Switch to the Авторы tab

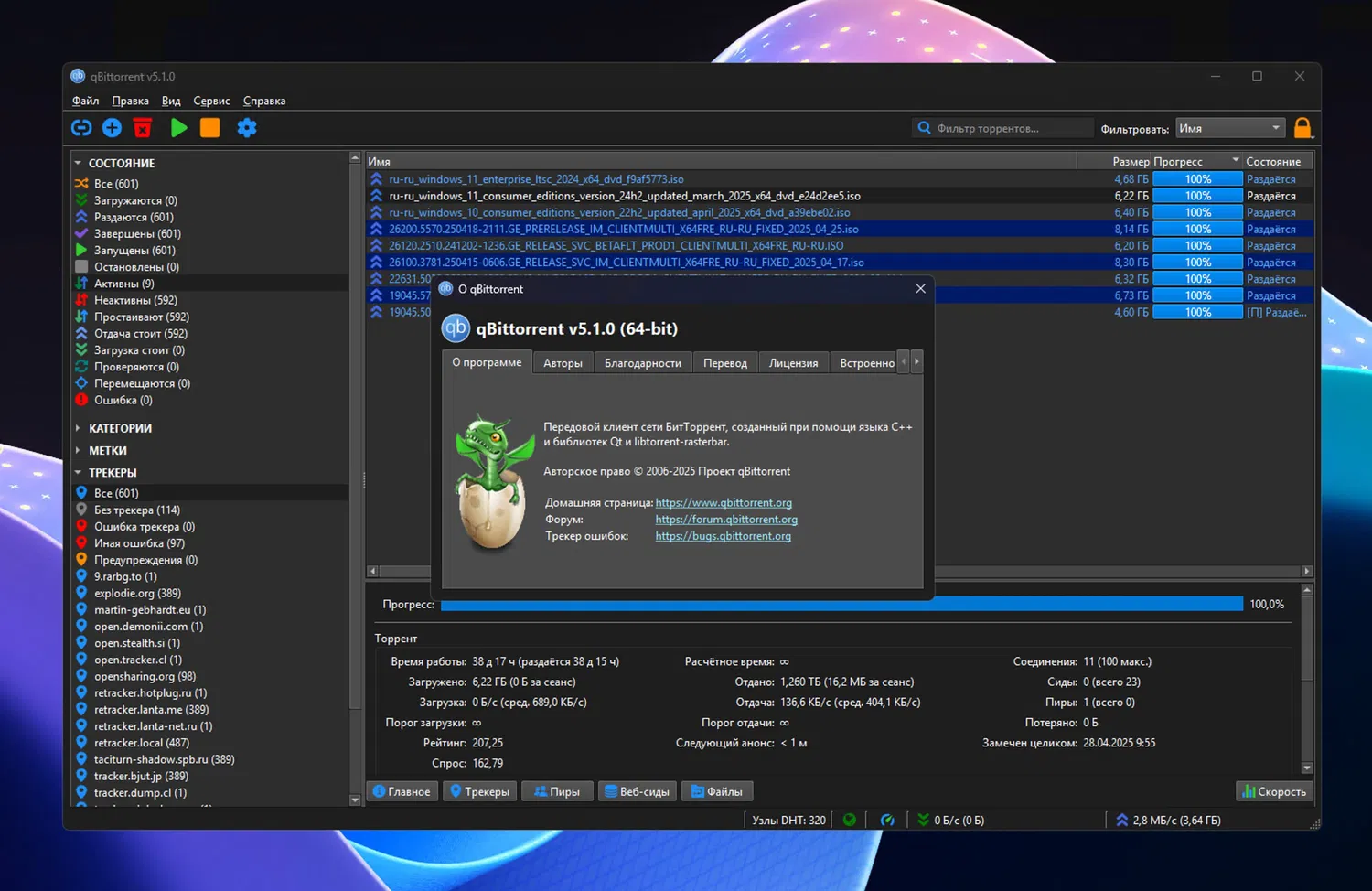coord(563,363)
